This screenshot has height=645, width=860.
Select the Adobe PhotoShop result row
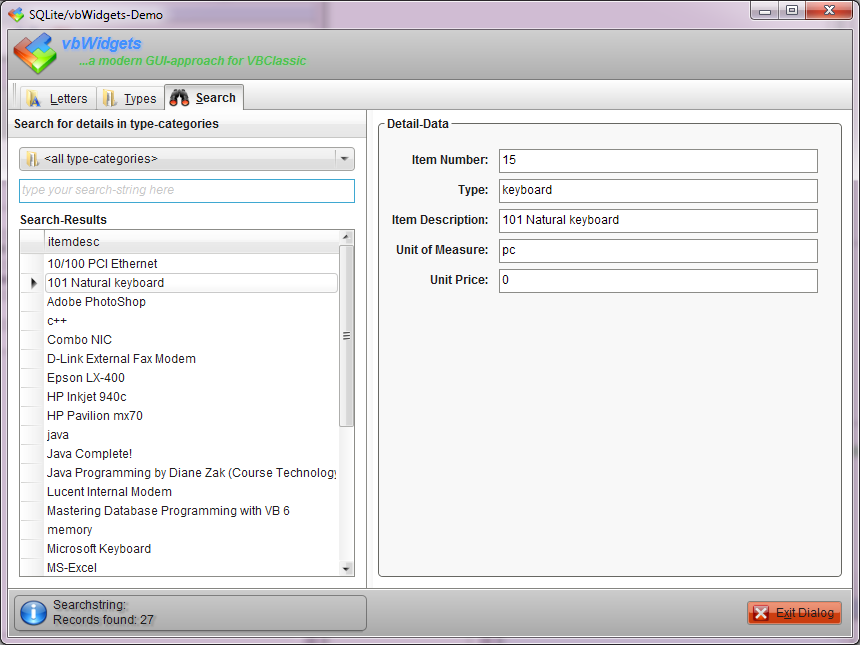(x=96, y=302)
